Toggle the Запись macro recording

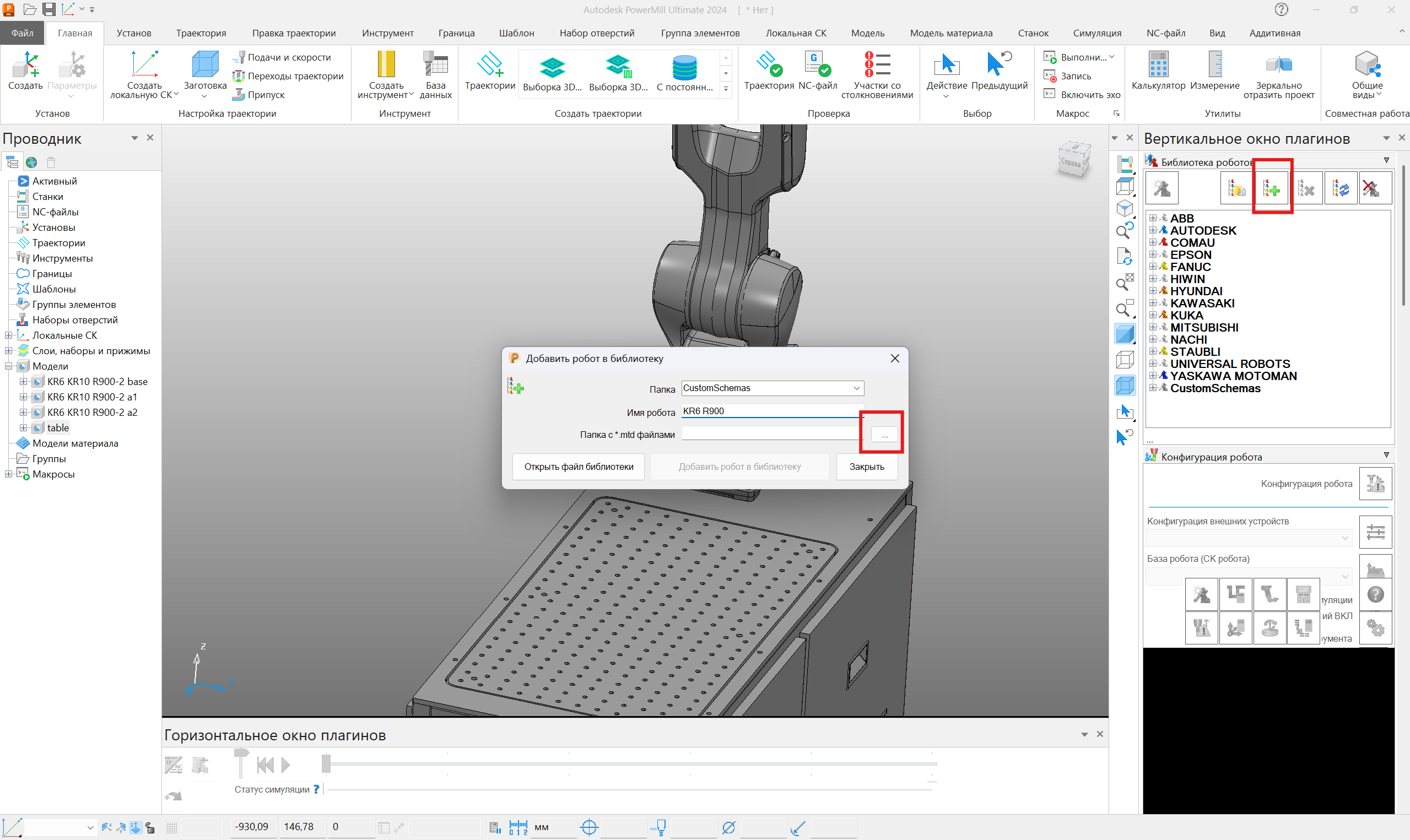coord(1067,76)
